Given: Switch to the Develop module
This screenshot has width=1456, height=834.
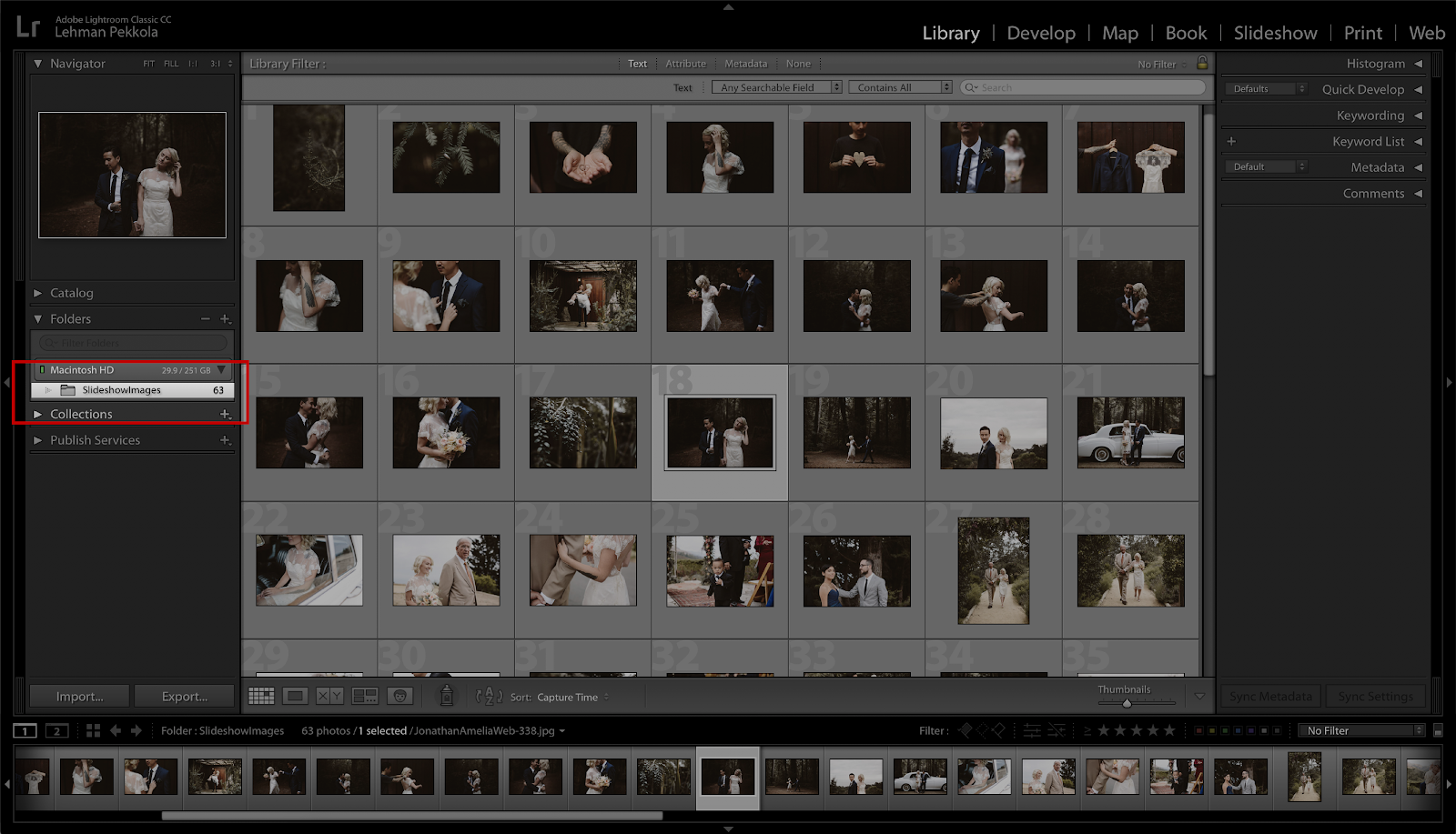Looking at the screenshot, I should tap(1041, 33).
